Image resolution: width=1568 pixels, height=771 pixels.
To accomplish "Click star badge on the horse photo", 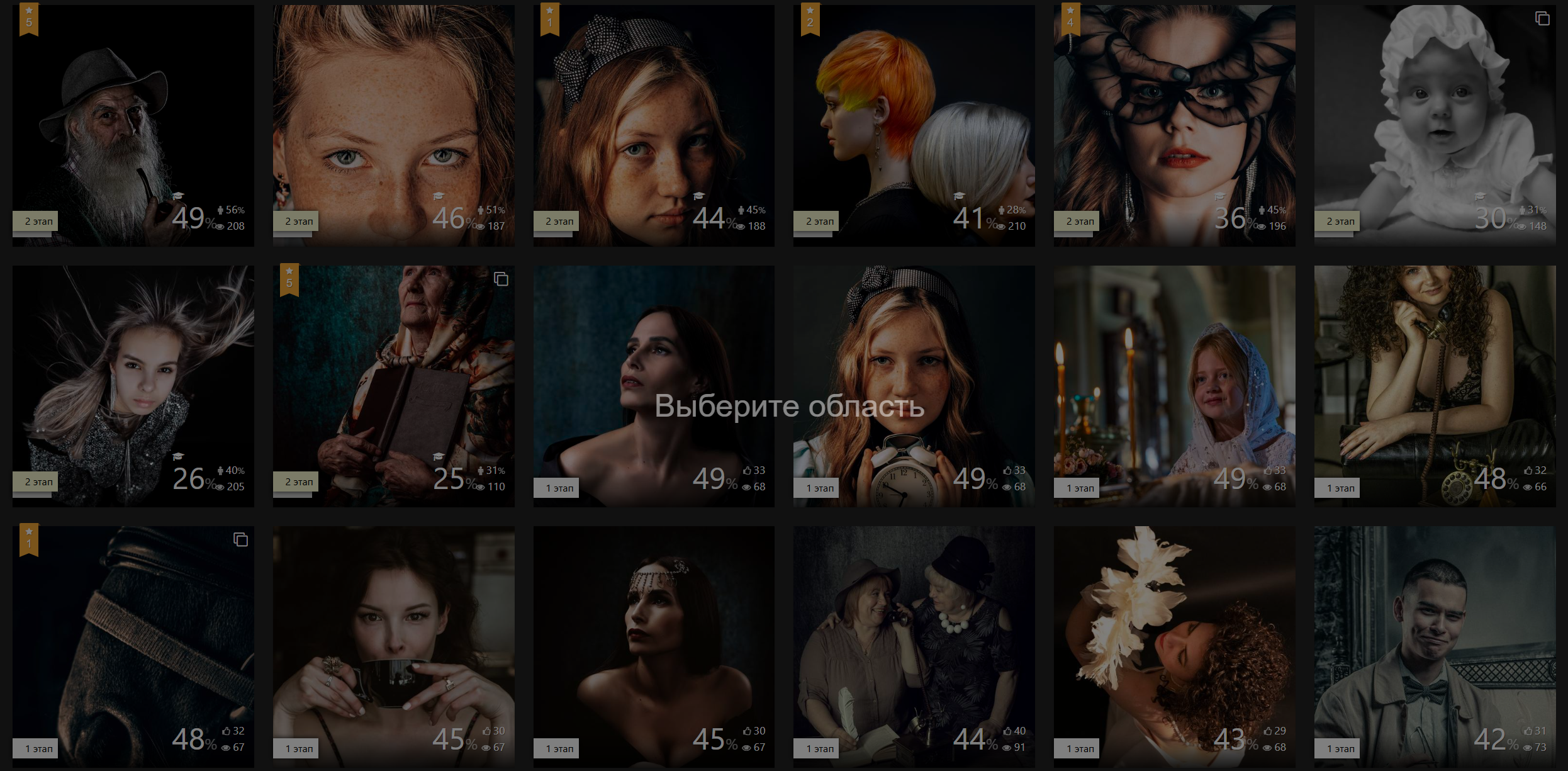I will pyautogui.click(x=29, y=540).
